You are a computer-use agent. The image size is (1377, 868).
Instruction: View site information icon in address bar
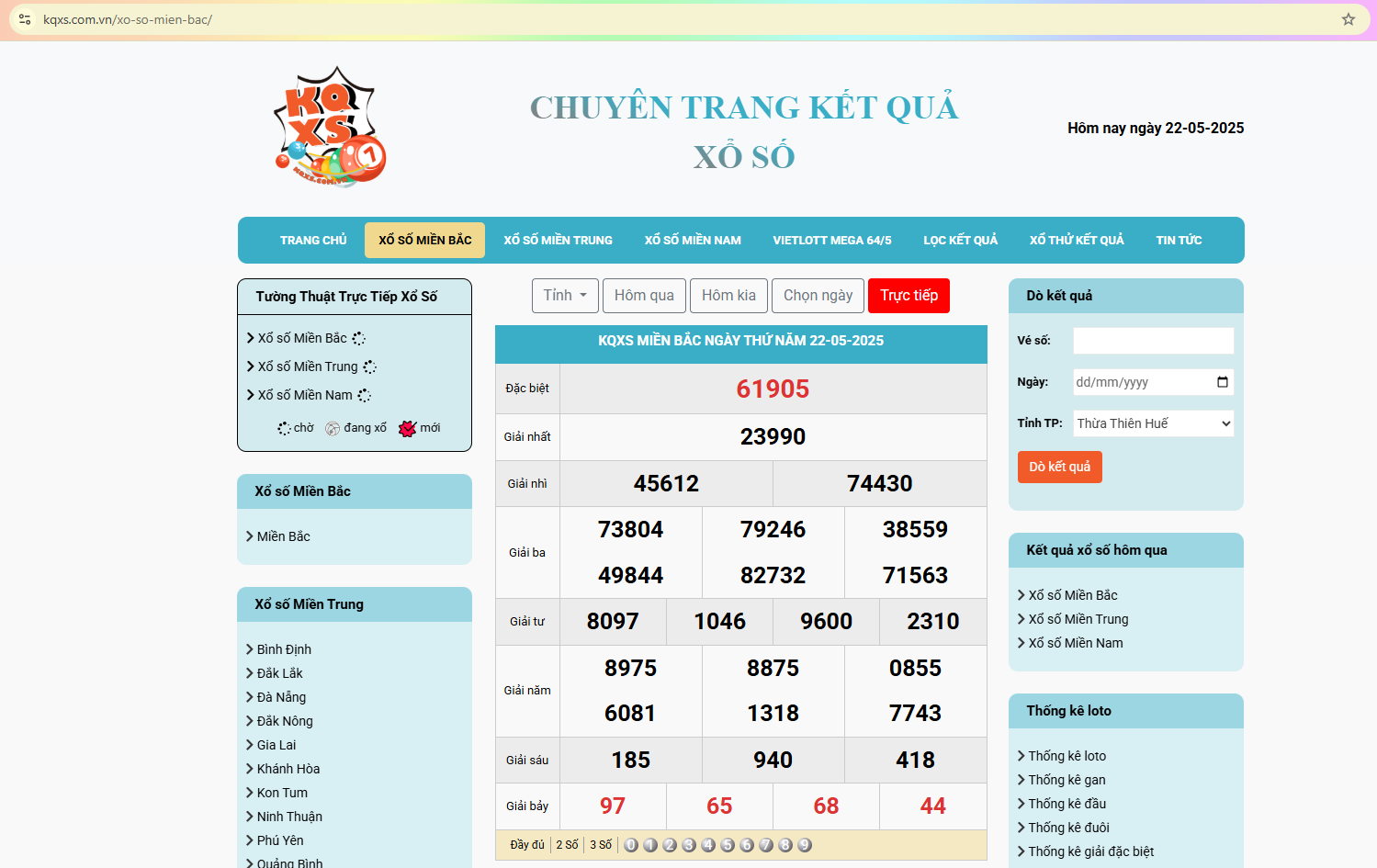(x=25, y=19)
